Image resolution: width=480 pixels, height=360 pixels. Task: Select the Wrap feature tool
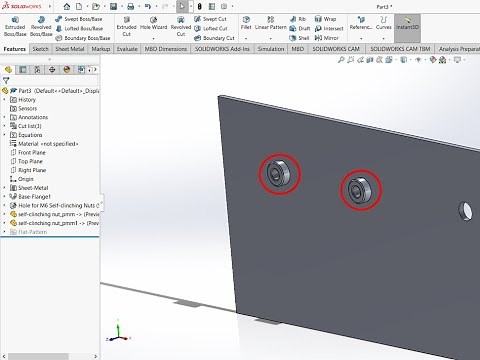pos(325,19)
